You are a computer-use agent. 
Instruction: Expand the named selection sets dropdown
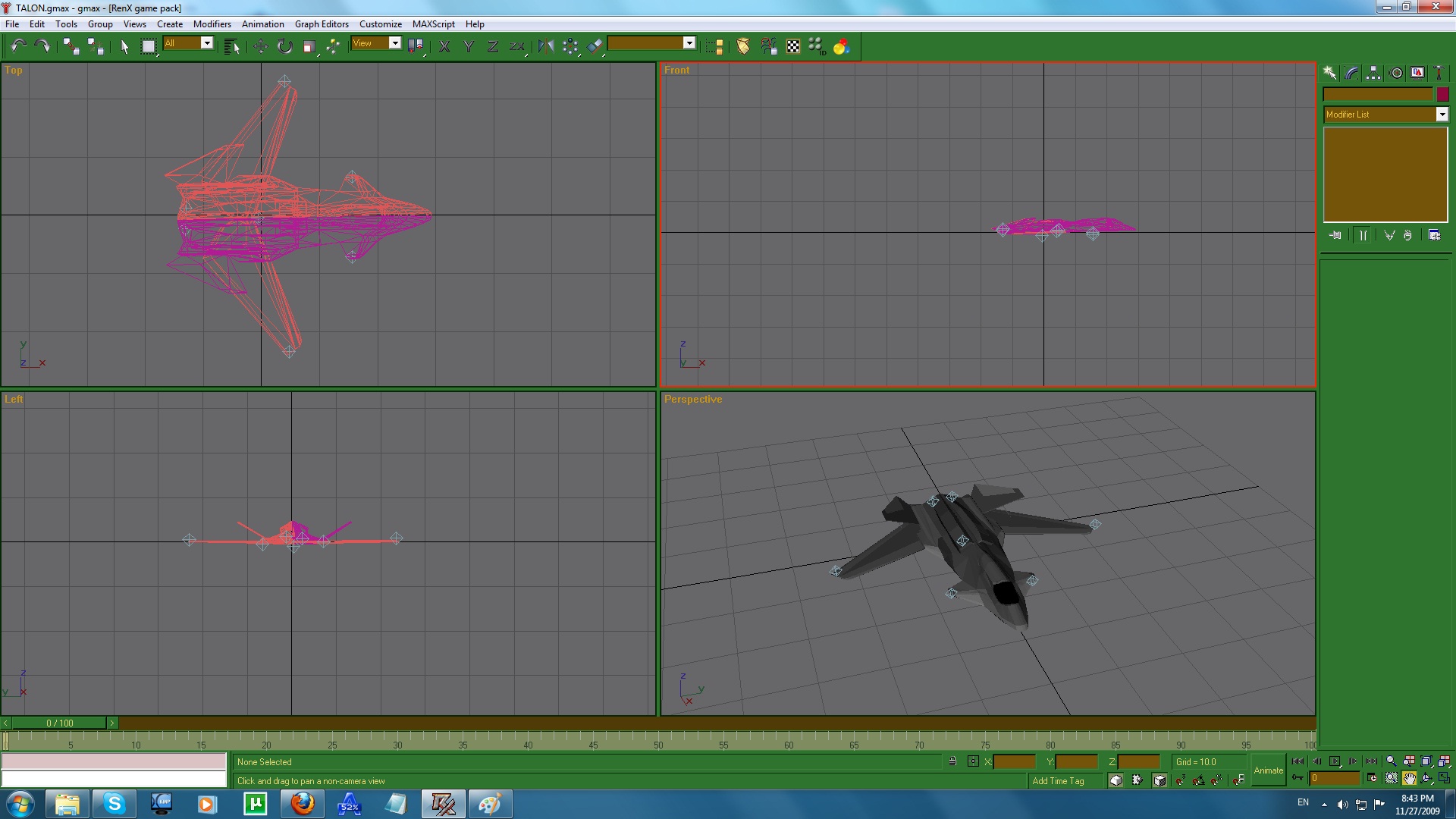click(x=689, y=43)
